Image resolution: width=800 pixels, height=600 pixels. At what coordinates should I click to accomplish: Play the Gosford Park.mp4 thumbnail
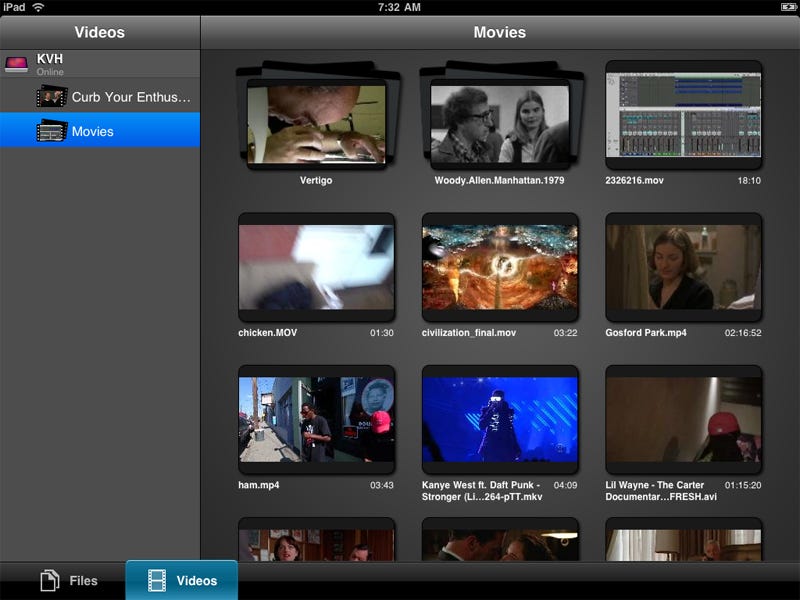click(684, 267)
